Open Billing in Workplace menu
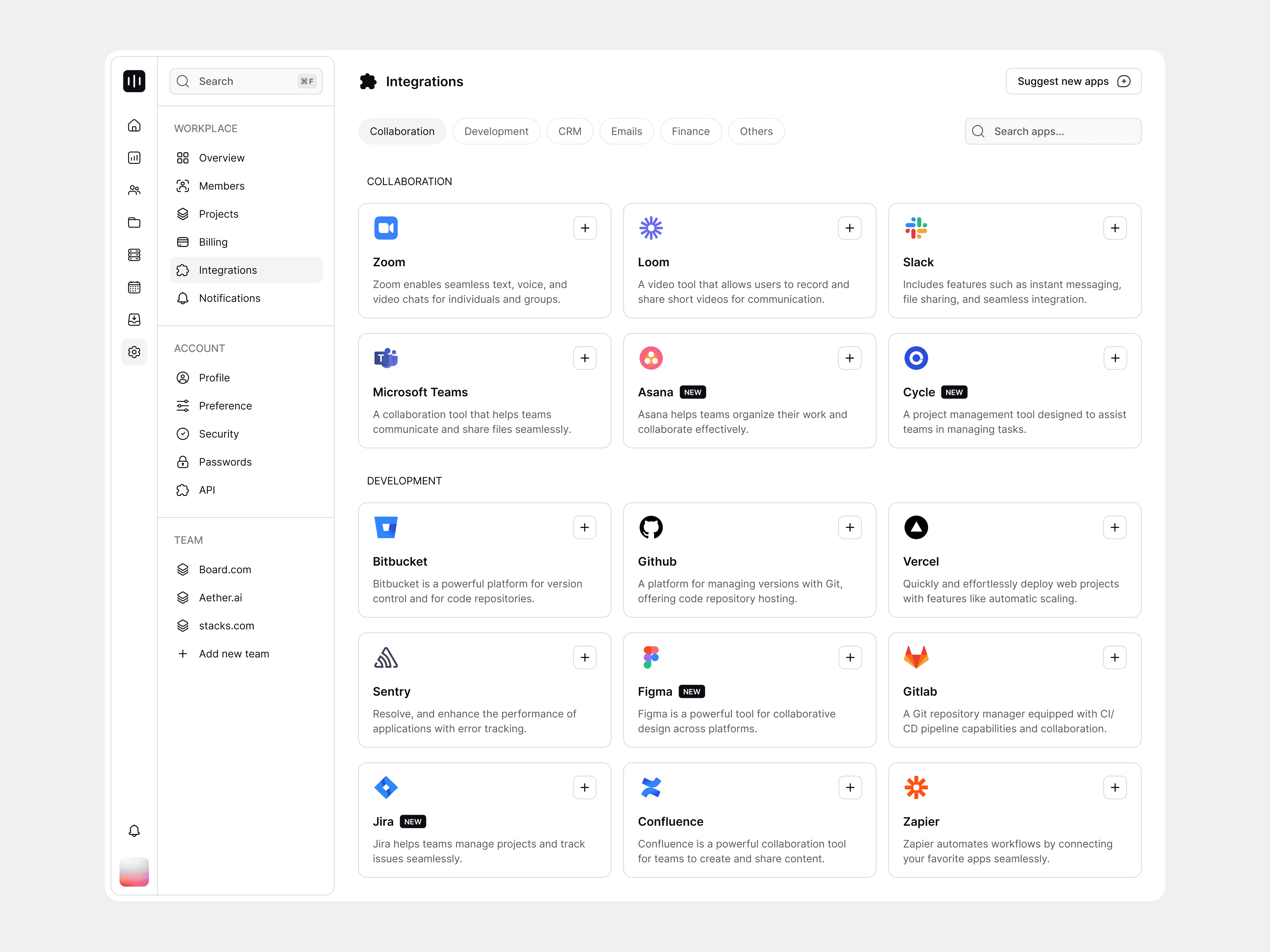 [213, 242]
